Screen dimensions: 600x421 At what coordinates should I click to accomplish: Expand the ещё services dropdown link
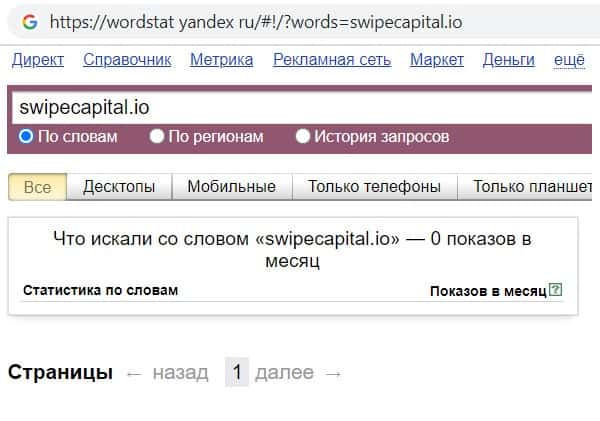[569, 60]
